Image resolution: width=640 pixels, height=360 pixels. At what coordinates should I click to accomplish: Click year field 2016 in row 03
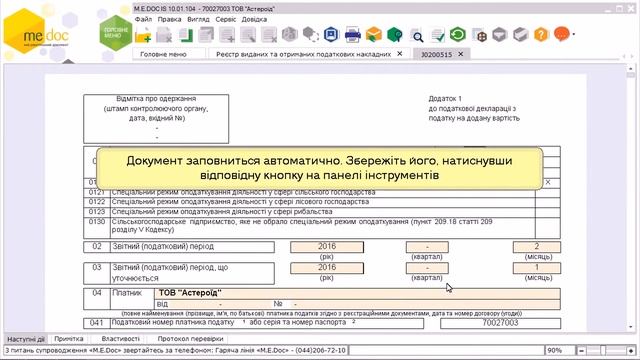(x=327, y=268)
